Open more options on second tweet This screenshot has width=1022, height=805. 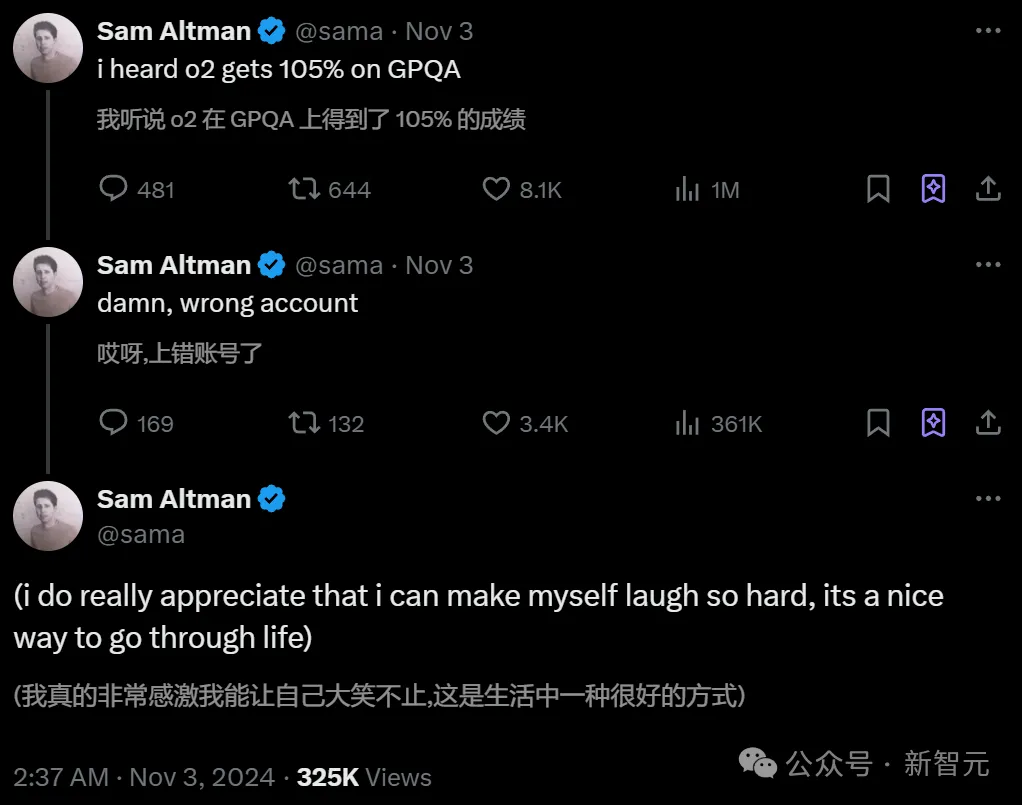[x=988, y=265]
